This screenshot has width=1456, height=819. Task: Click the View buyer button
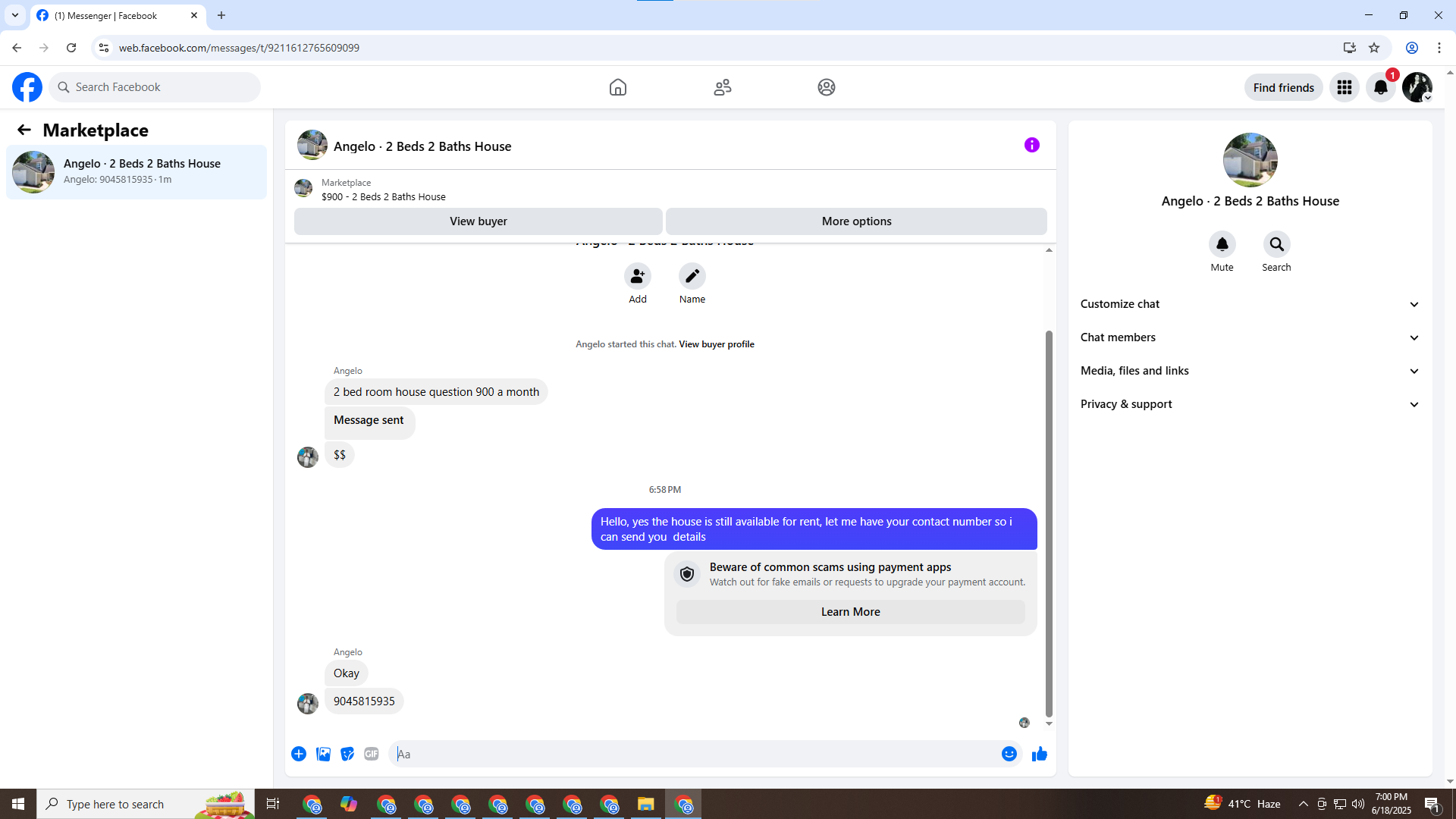(479, 221)
